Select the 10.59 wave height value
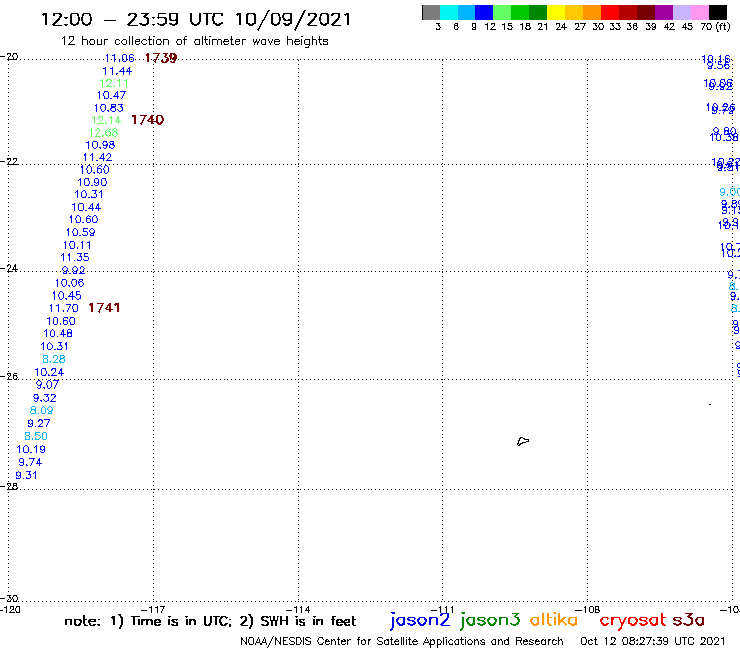 80,232
